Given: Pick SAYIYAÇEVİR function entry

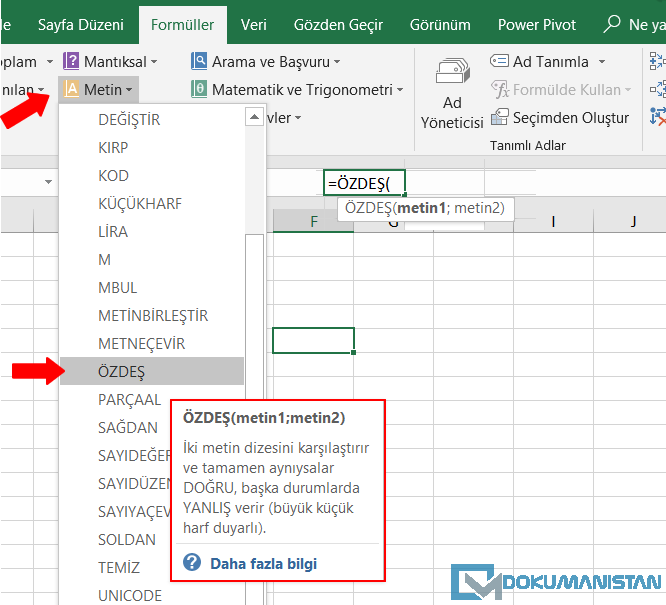Looking at the screenshot, I should [x=134, y=512].
